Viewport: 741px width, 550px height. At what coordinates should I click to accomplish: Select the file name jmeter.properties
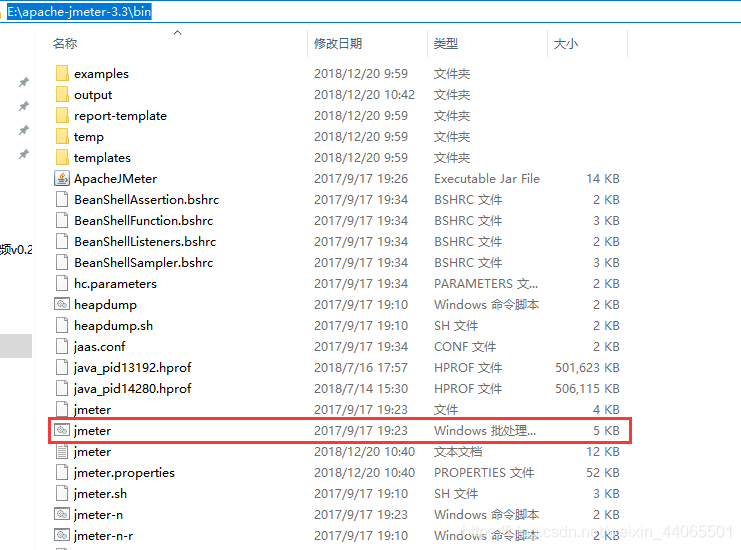click(x=124, y=473)
